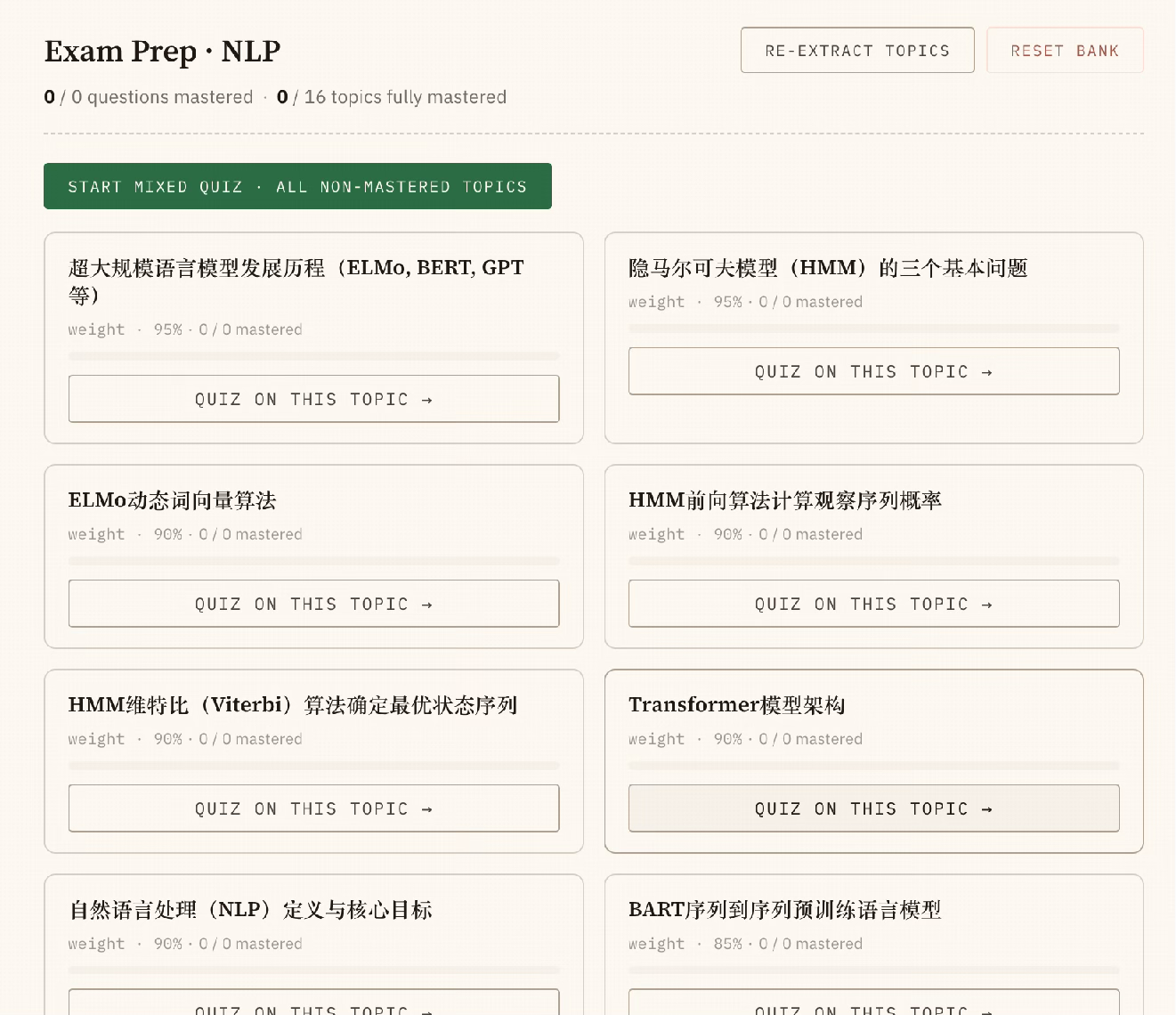The image size is (1176, 1015).
Task: Click the HMM前向算法计算观察序列概率 card title
Action: tap(785, 500)
